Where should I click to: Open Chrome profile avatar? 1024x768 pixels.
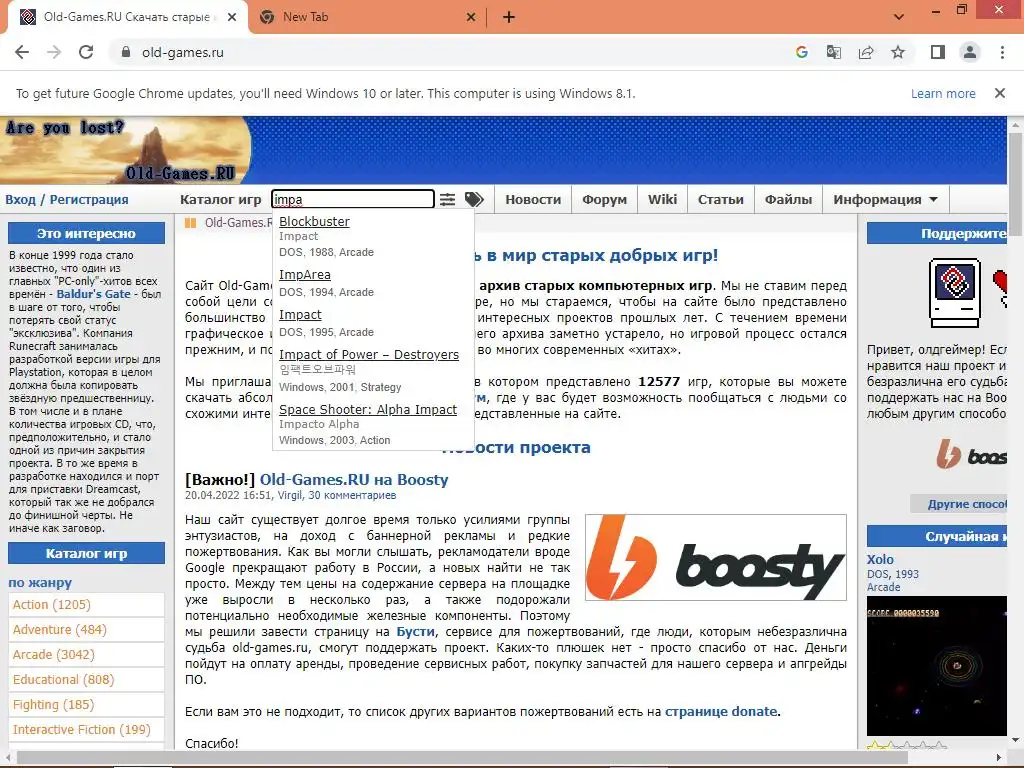970,52
